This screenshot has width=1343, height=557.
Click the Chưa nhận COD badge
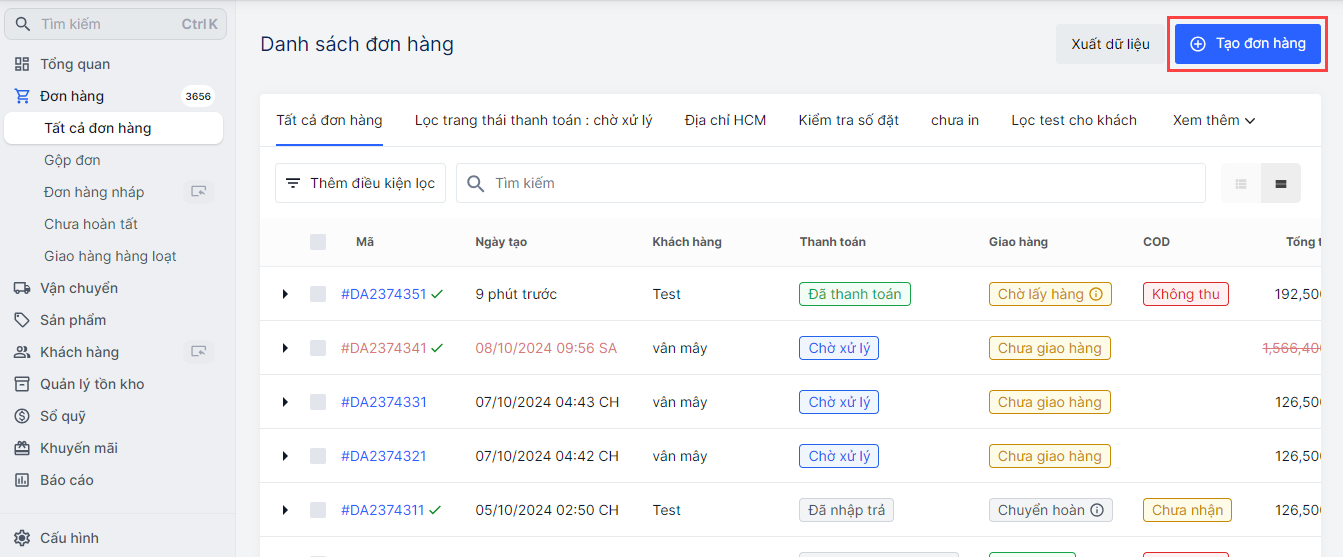(x=1187, y=510)
